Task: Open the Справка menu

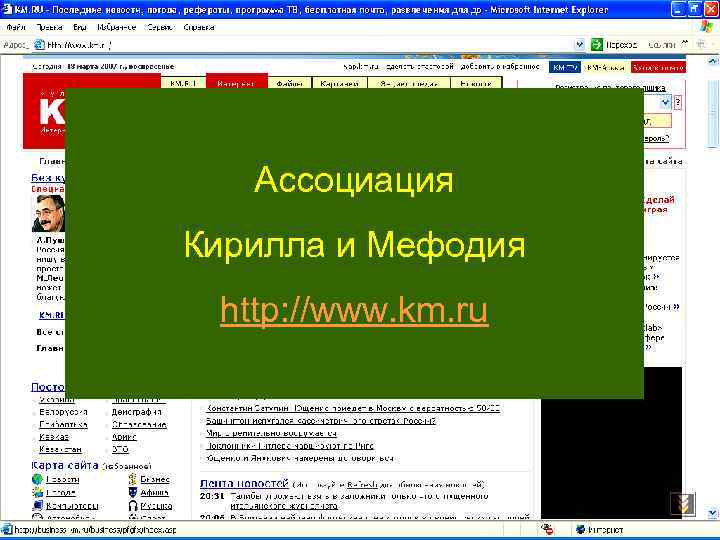Action: click(x=199, y=28)
